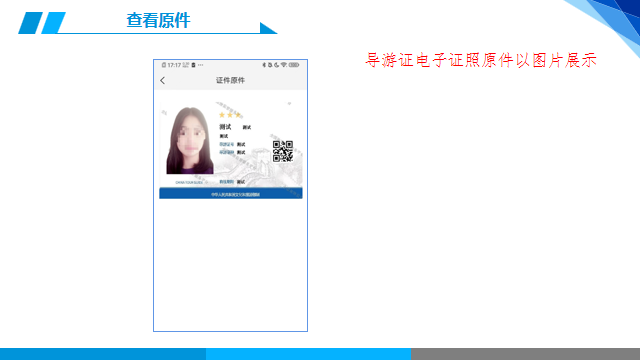This screenshot has width=640, height=360.
Task: Click the QR code on the guide card
Action: click(283, 151)
